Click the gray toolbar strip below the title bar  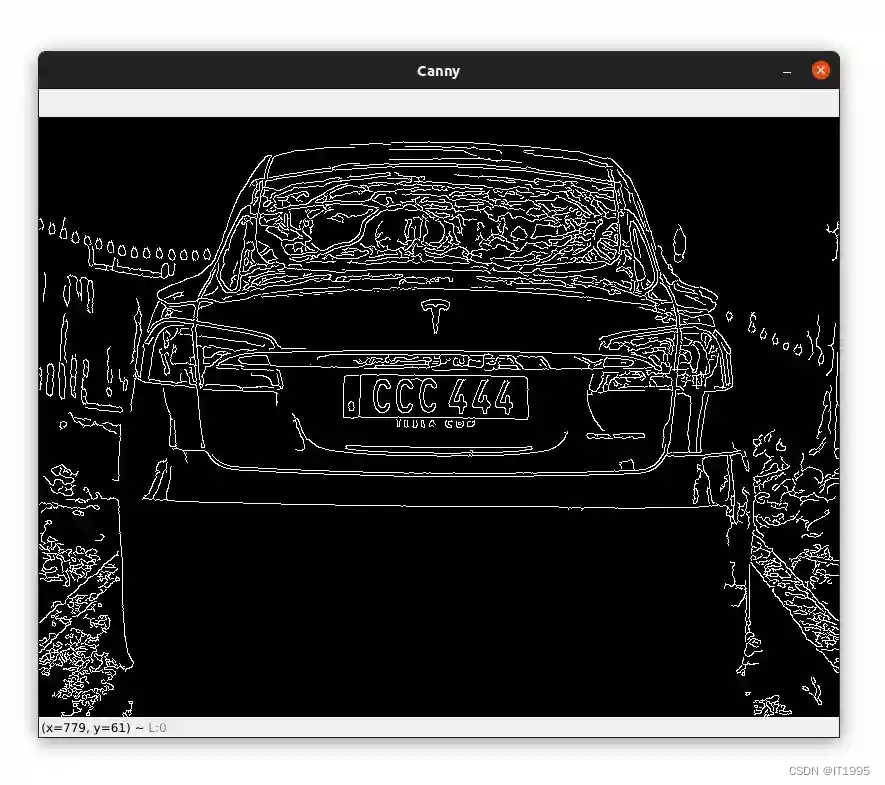438,100
